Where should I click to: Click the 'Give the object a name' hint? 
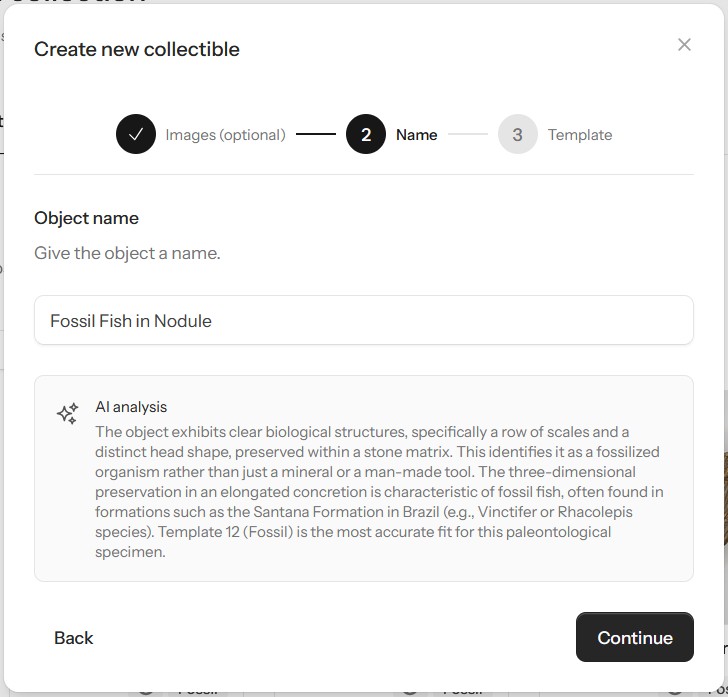click(x=127, y=253)
